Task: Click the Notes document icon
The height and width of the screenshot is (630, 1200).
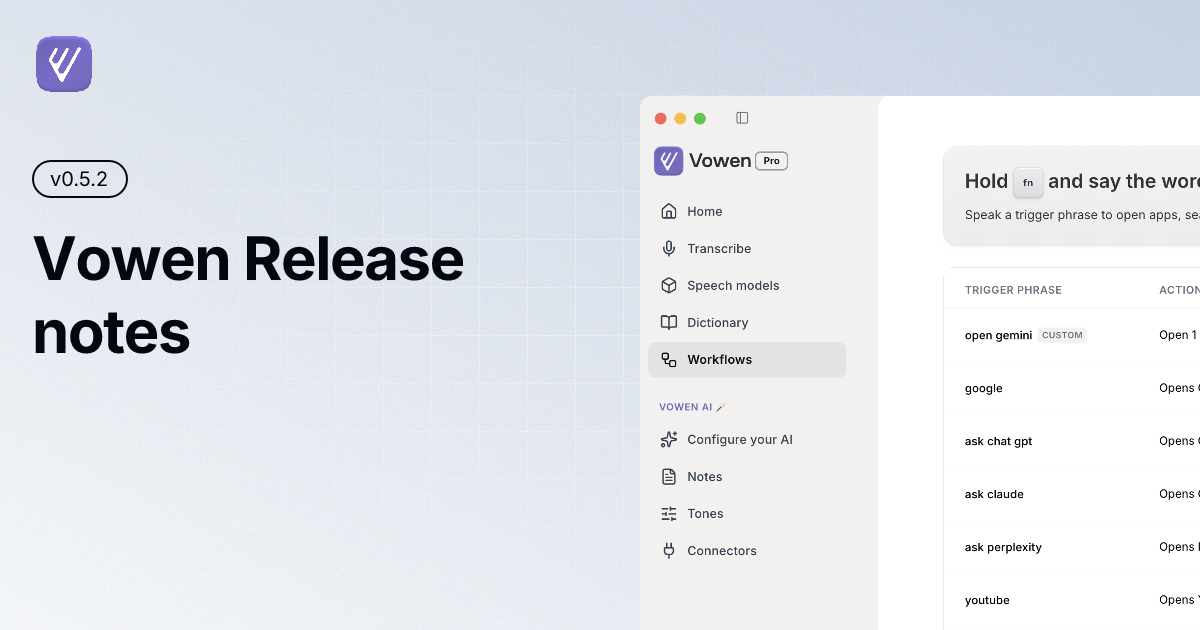Action: (x=669, y=477)
